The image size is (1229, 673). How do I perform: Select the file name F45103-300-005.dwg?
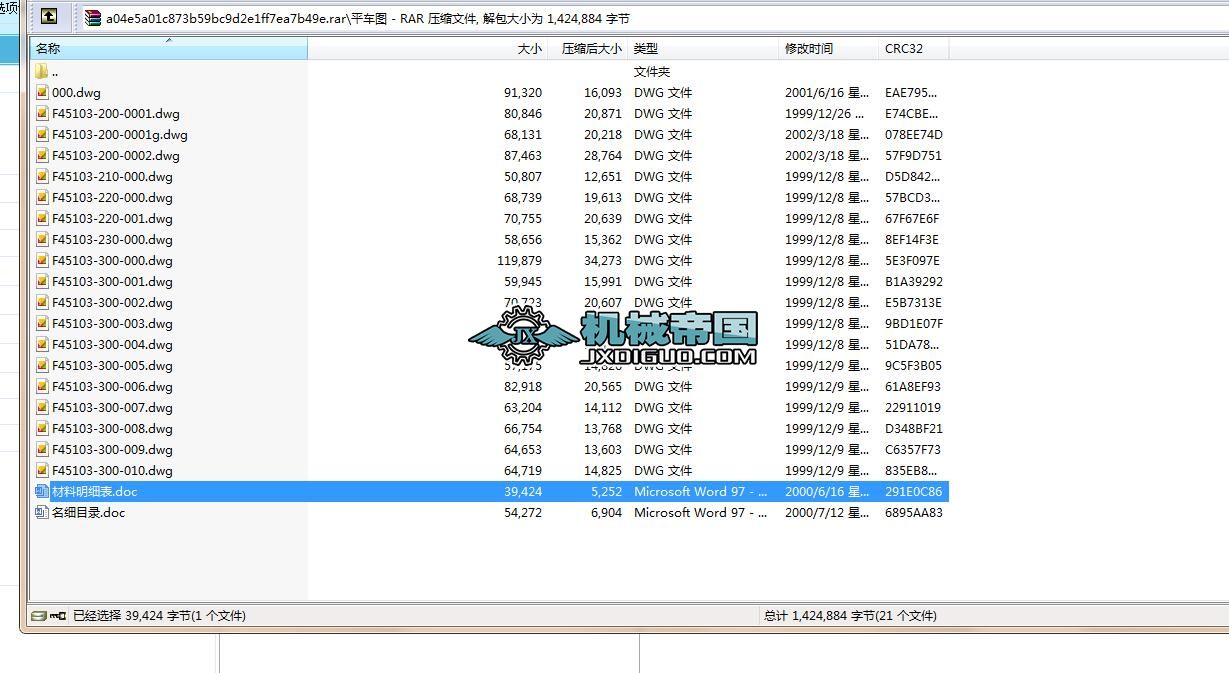click(x=112, y=365)
